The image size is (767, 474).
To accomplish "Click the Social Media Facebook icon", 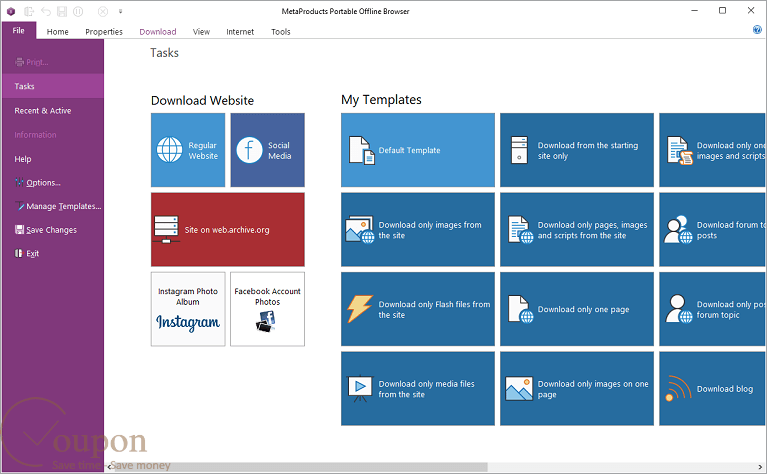I will click(x=249, y=150).
